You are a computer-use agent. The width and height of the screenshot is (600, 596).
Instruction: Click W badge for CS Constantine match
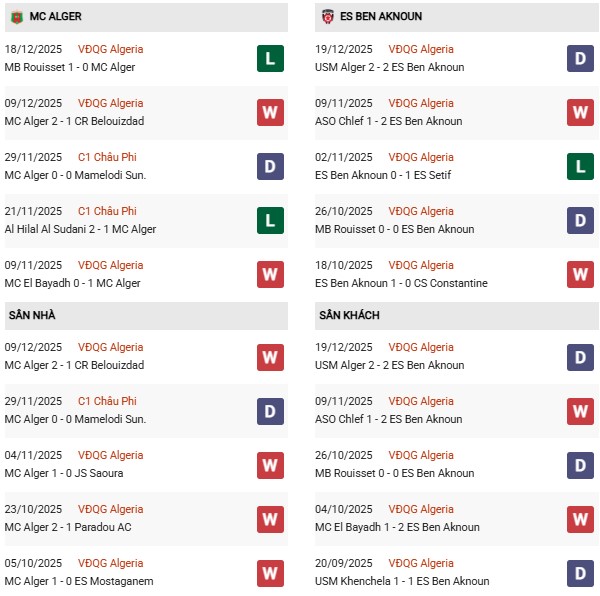(x=580, y=274)
